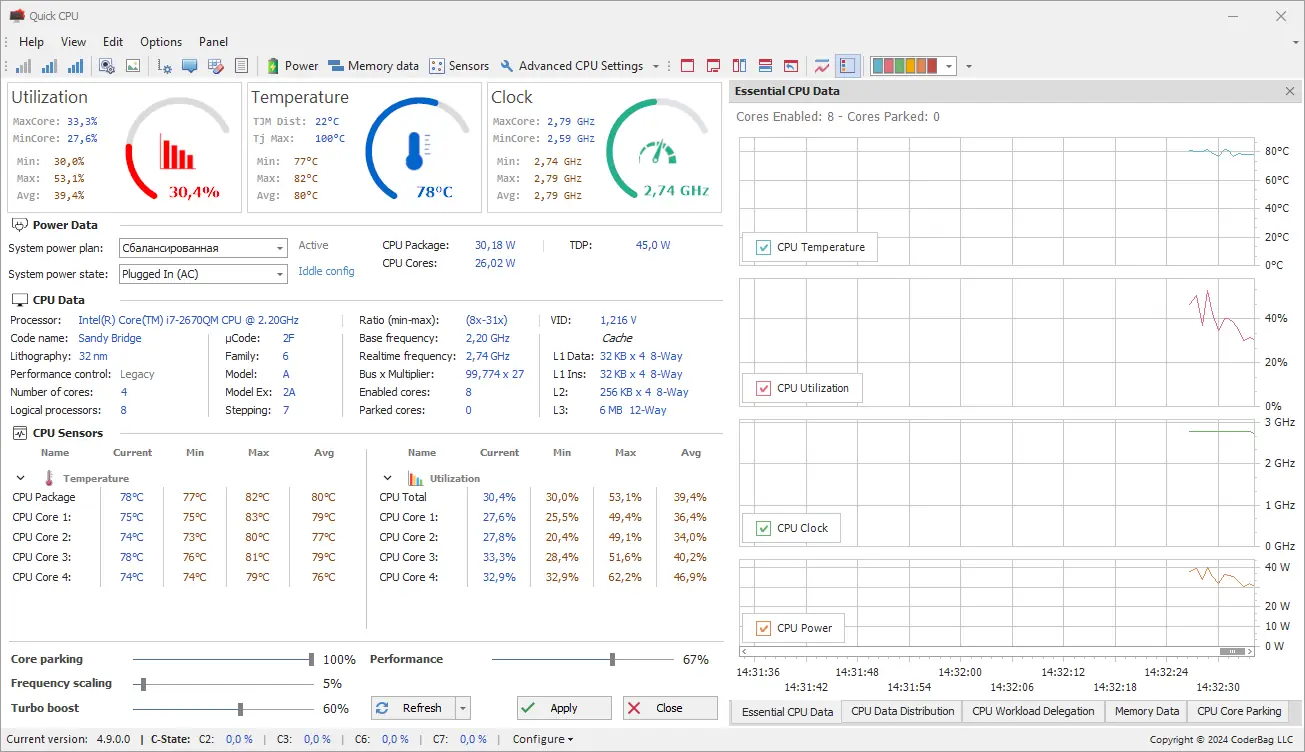Click the Intel Core i7-2670QM processor link

pyautogui.click(x=188, y=320)
